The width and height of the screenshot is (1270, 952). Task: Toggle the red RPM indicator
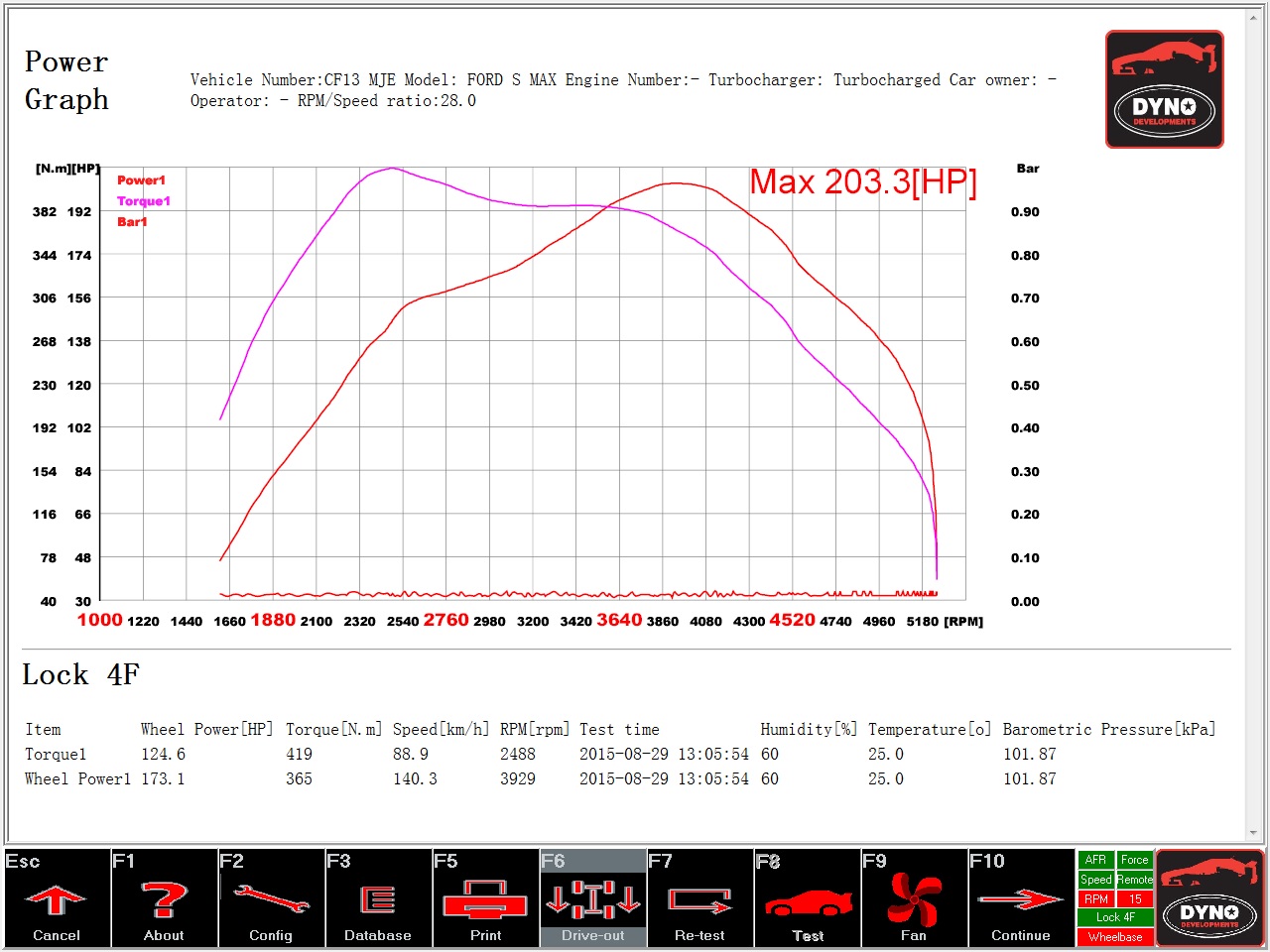tap(1095, 898)
